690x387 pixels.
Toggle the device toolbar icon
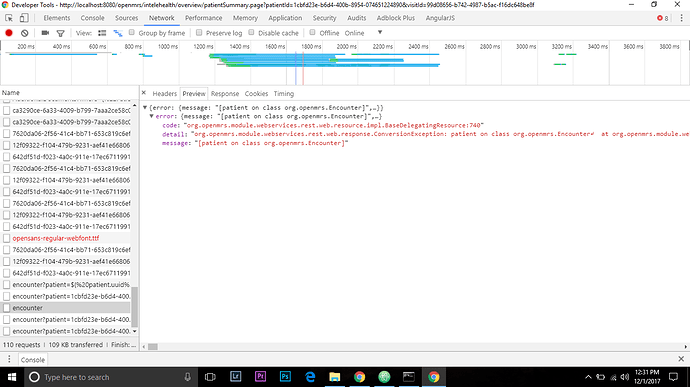click(x=24, y=18)
